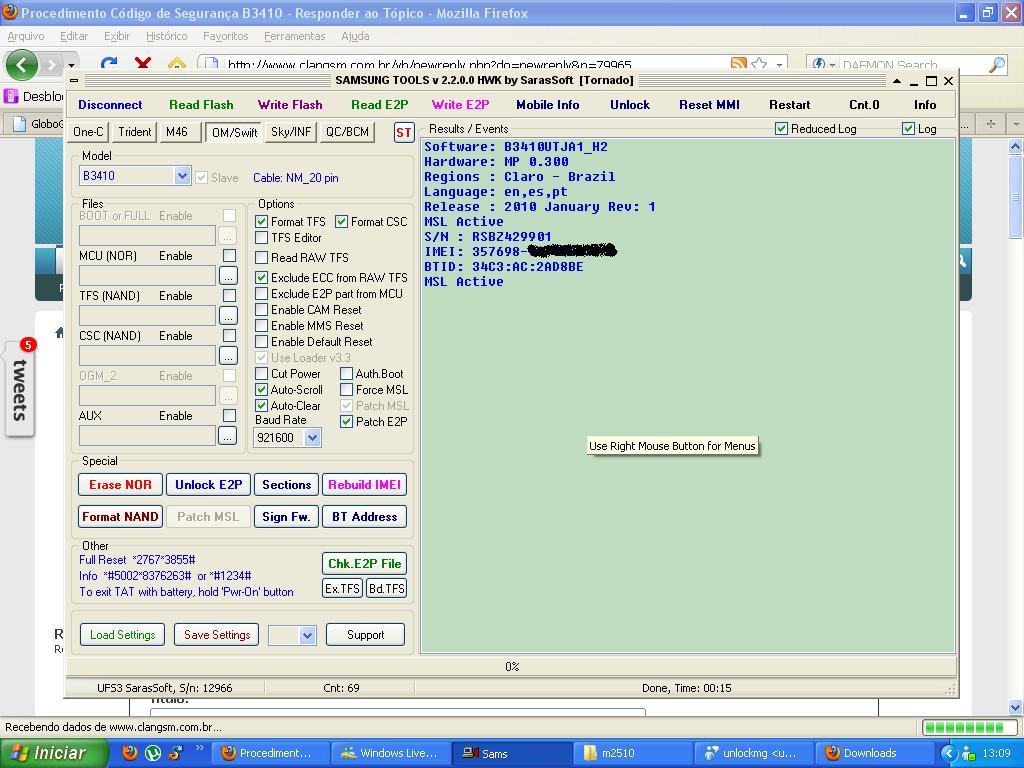The width and height of the screenshot is (1024, 768).
Task: Click the Bd.TFS button
Action: (x=386, y=588)
